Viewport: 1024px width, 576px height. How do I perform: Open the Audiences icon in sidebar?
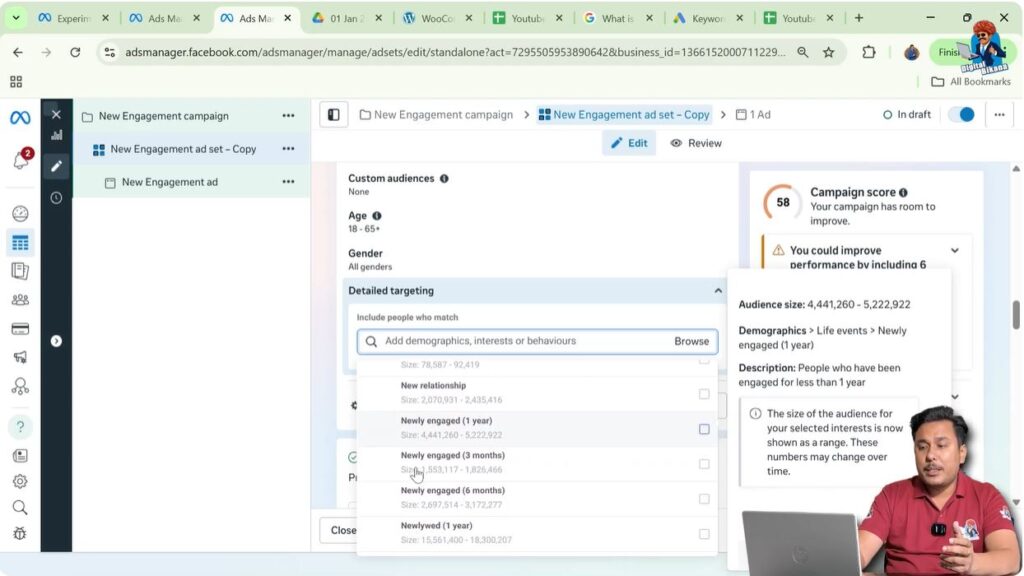tap(21, 301)
